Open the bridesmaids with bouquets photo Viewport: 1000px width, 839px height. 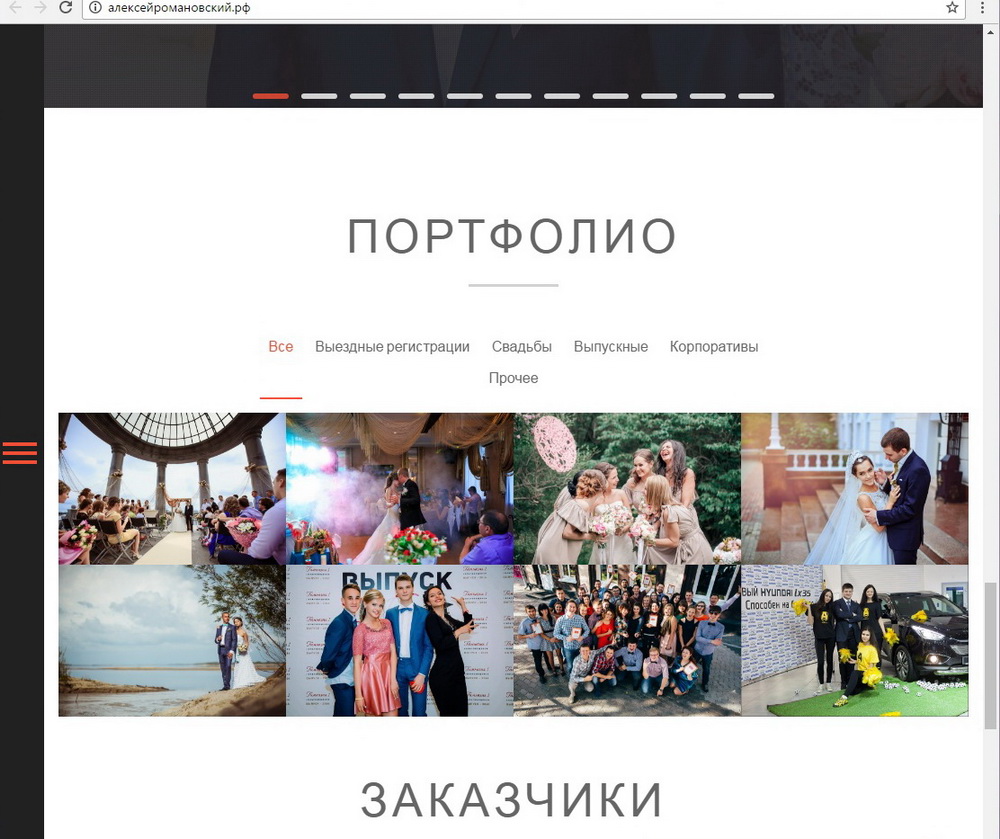tap(627, 488)
